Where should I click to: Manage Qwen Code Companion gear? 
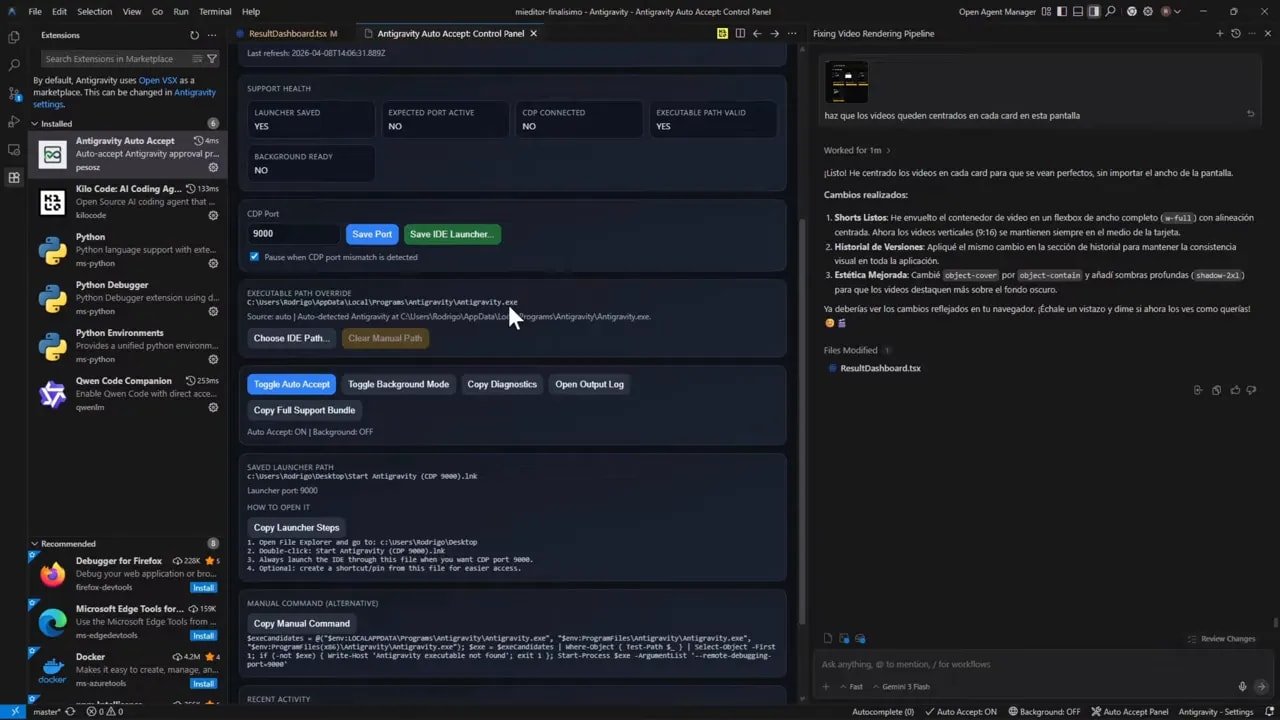click(213, 407)
